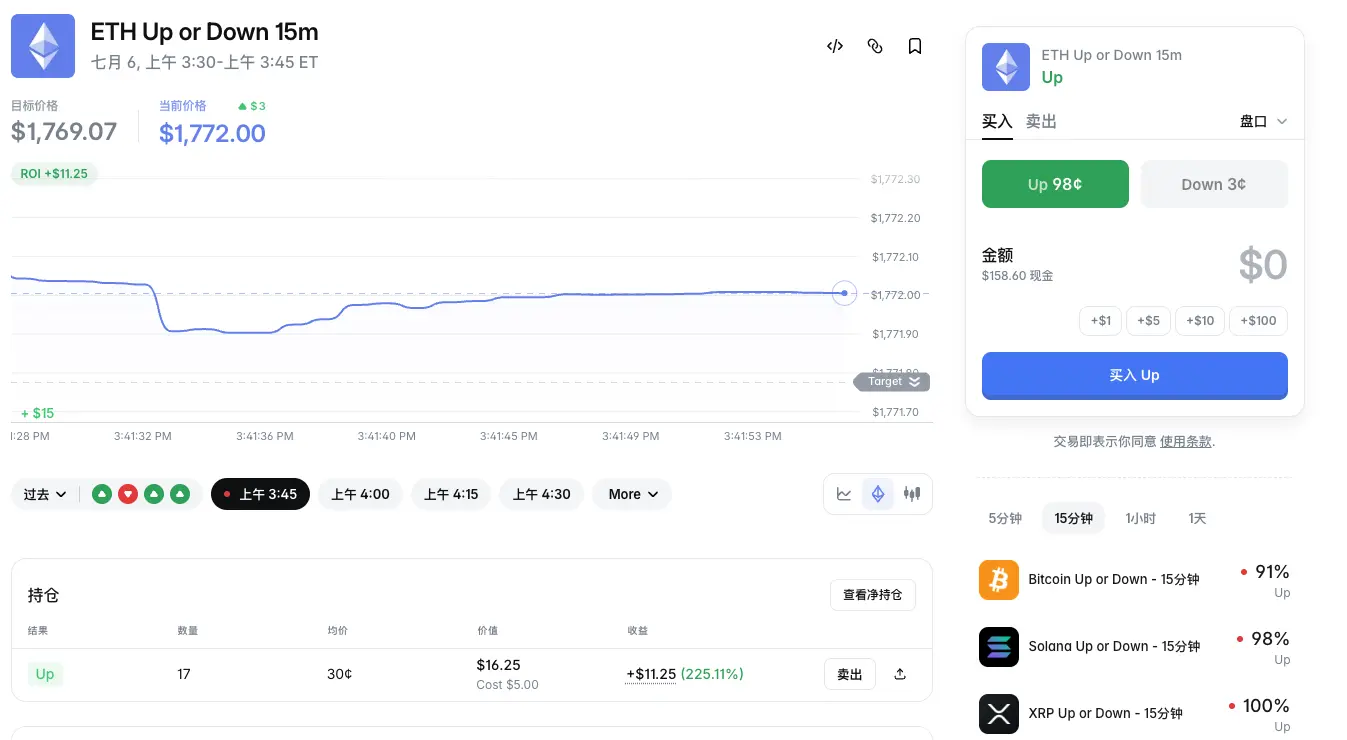Select the Down 3¢ outcome
Viewport: 1347px width, 740px height.
[x=1214, y=184]
